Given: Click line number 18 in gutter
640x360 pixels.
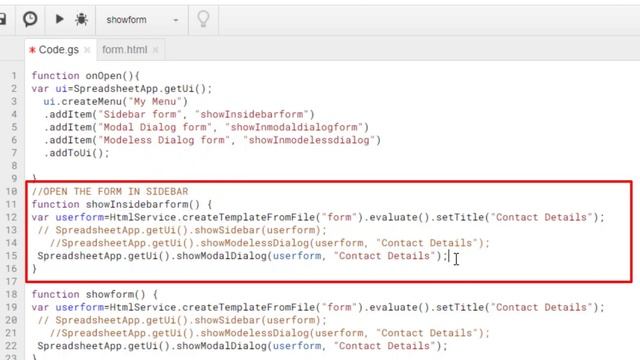Looking at the screenshot, I should (11, 294).
